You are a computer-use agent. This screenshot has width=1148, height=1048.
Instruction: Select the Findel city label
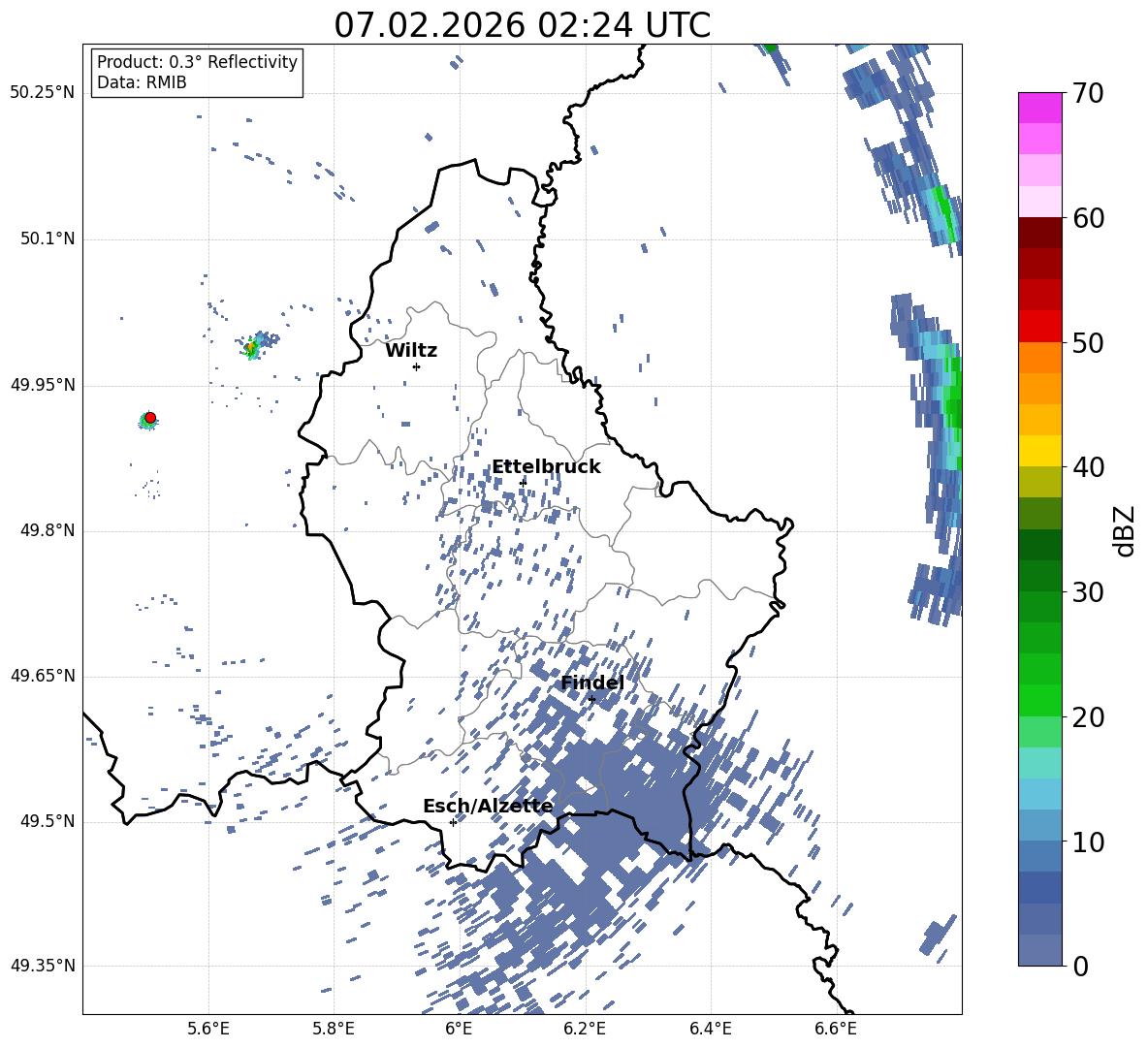click(x=592, y=683)
